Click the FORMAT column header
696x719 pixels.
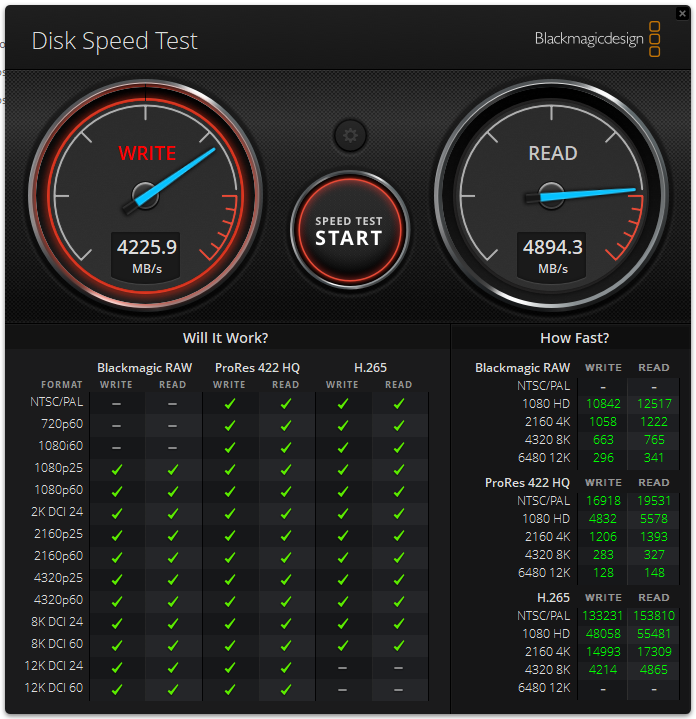click(61, 385)
